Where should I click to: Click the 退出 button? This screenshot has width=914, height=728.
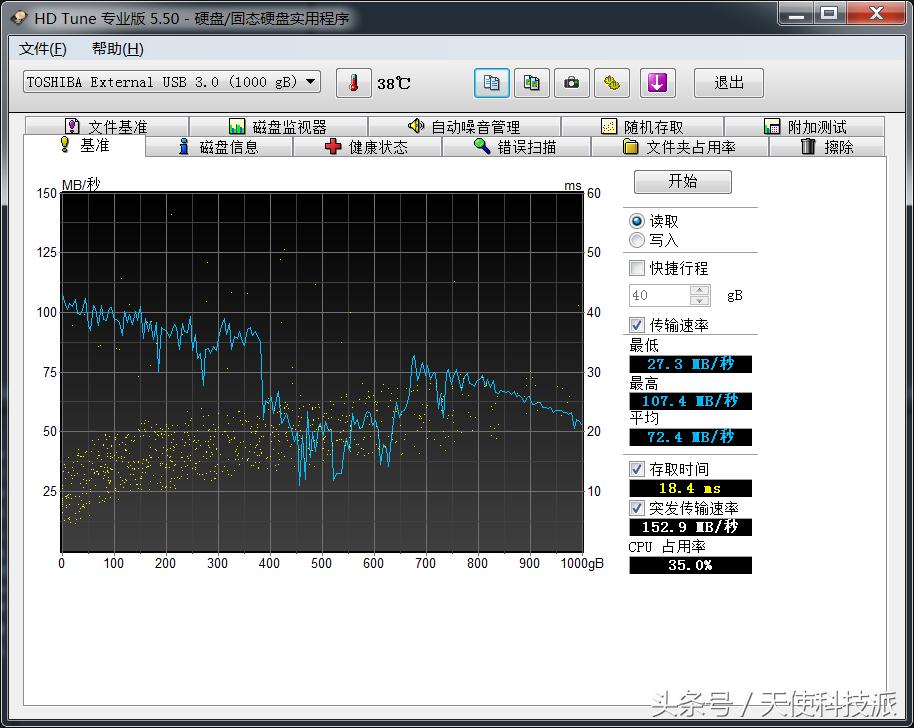pyautogui.click(x=728, y=83)
